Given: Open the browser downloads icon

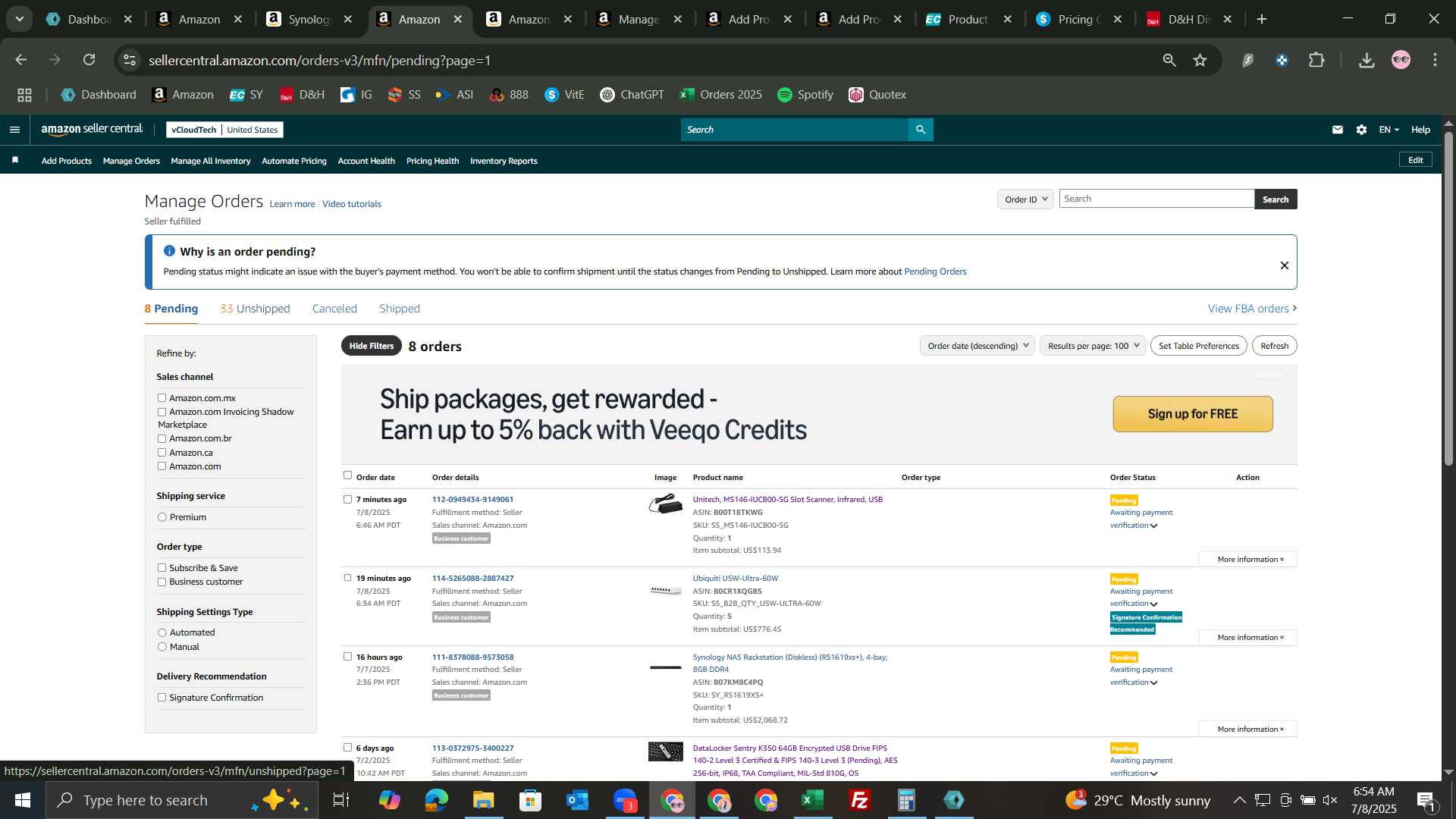Looking at the screenshot, I should [1367, 60].
